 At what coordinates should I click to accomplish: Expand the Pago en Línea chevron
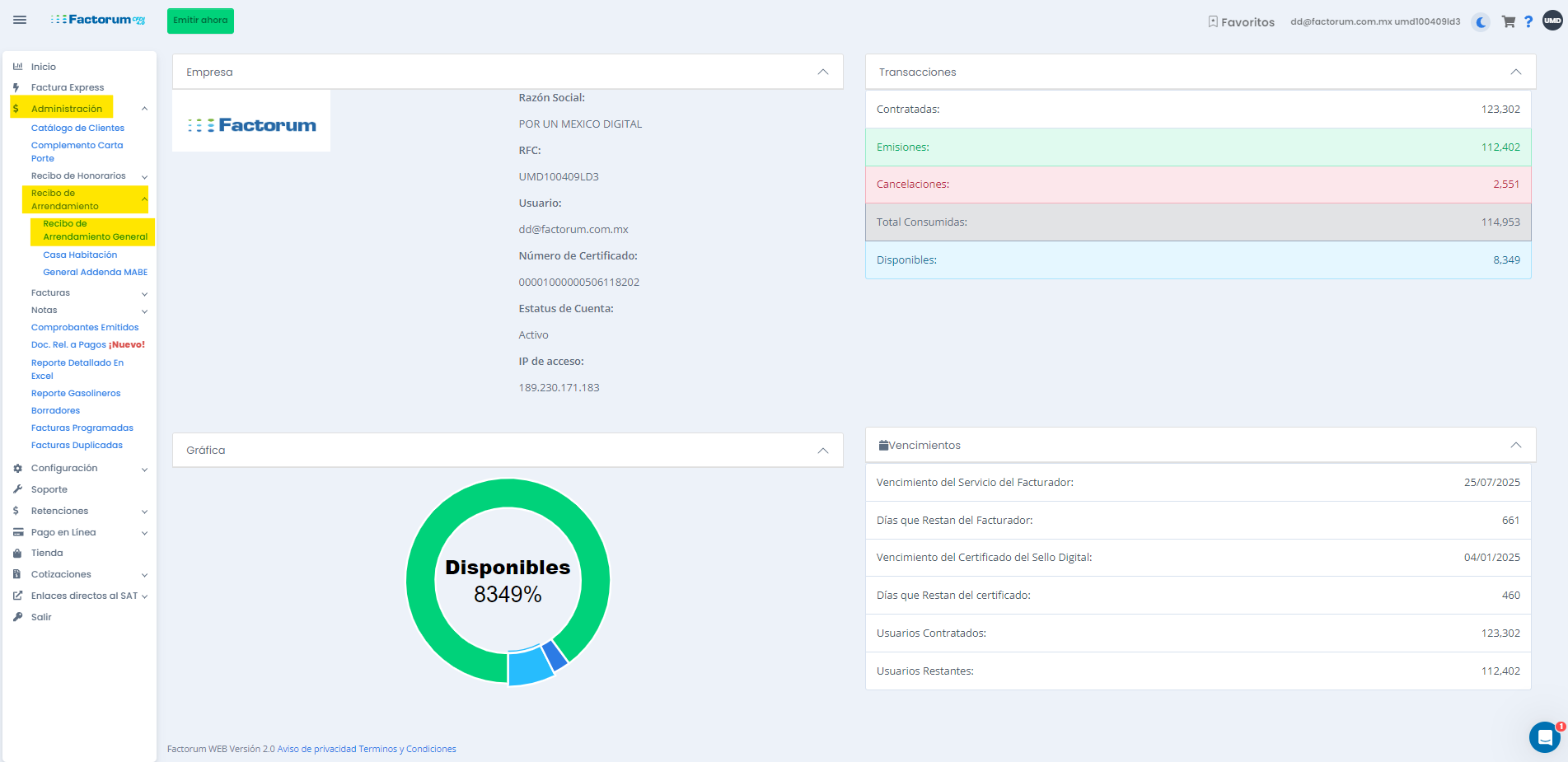(x=144, y=533)
